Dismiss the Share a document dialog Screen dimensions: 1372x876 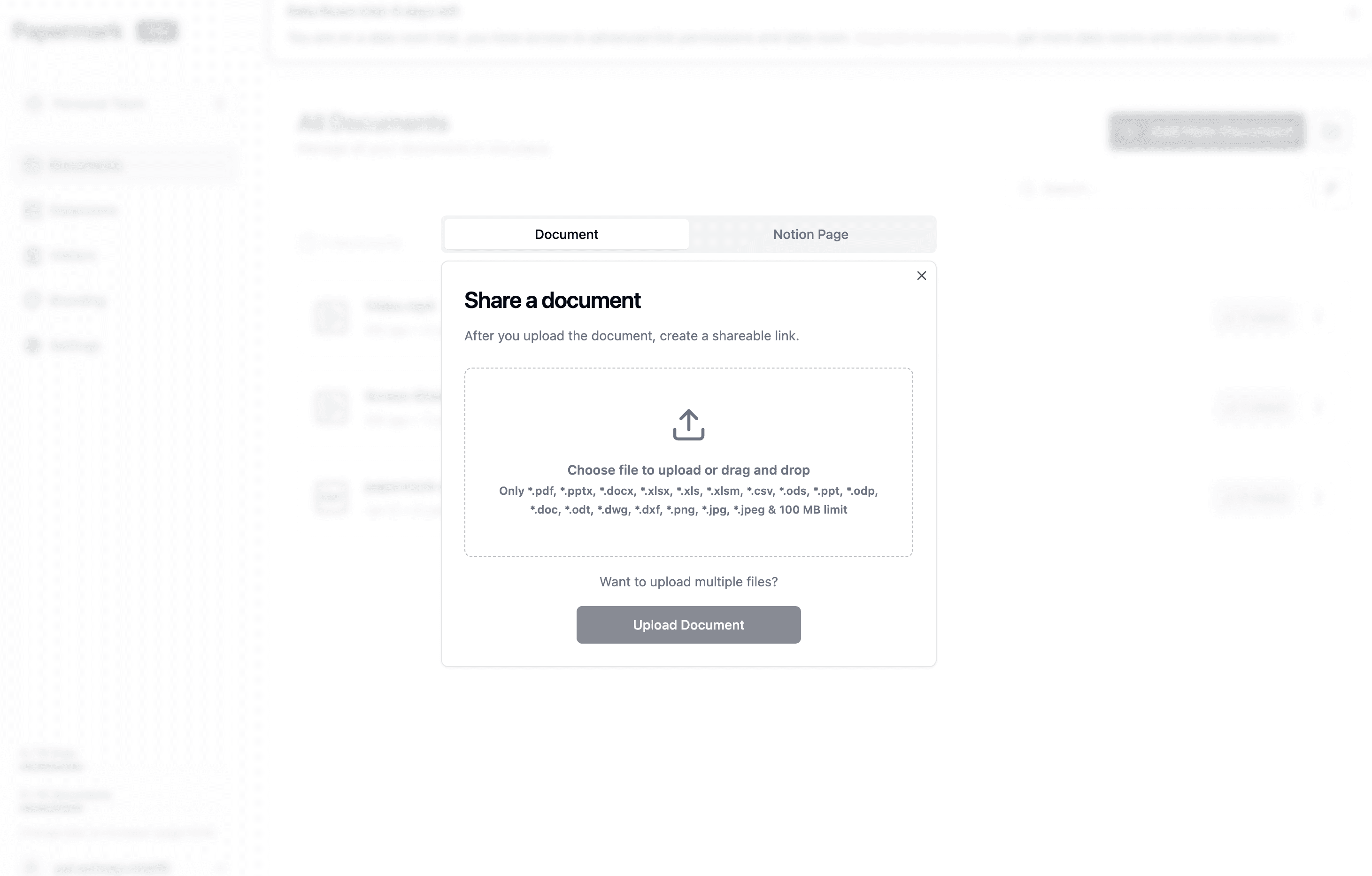click(922, 275)
